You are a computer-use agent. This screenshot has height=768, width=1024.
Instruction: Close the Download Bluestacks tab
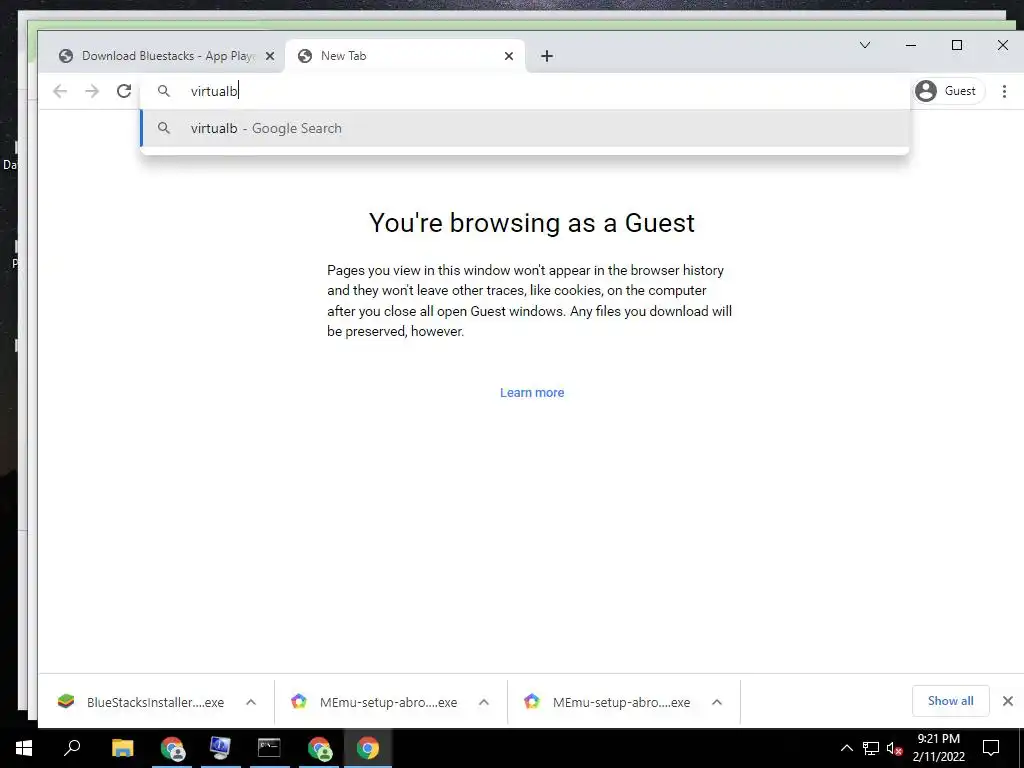pos(270,56)
